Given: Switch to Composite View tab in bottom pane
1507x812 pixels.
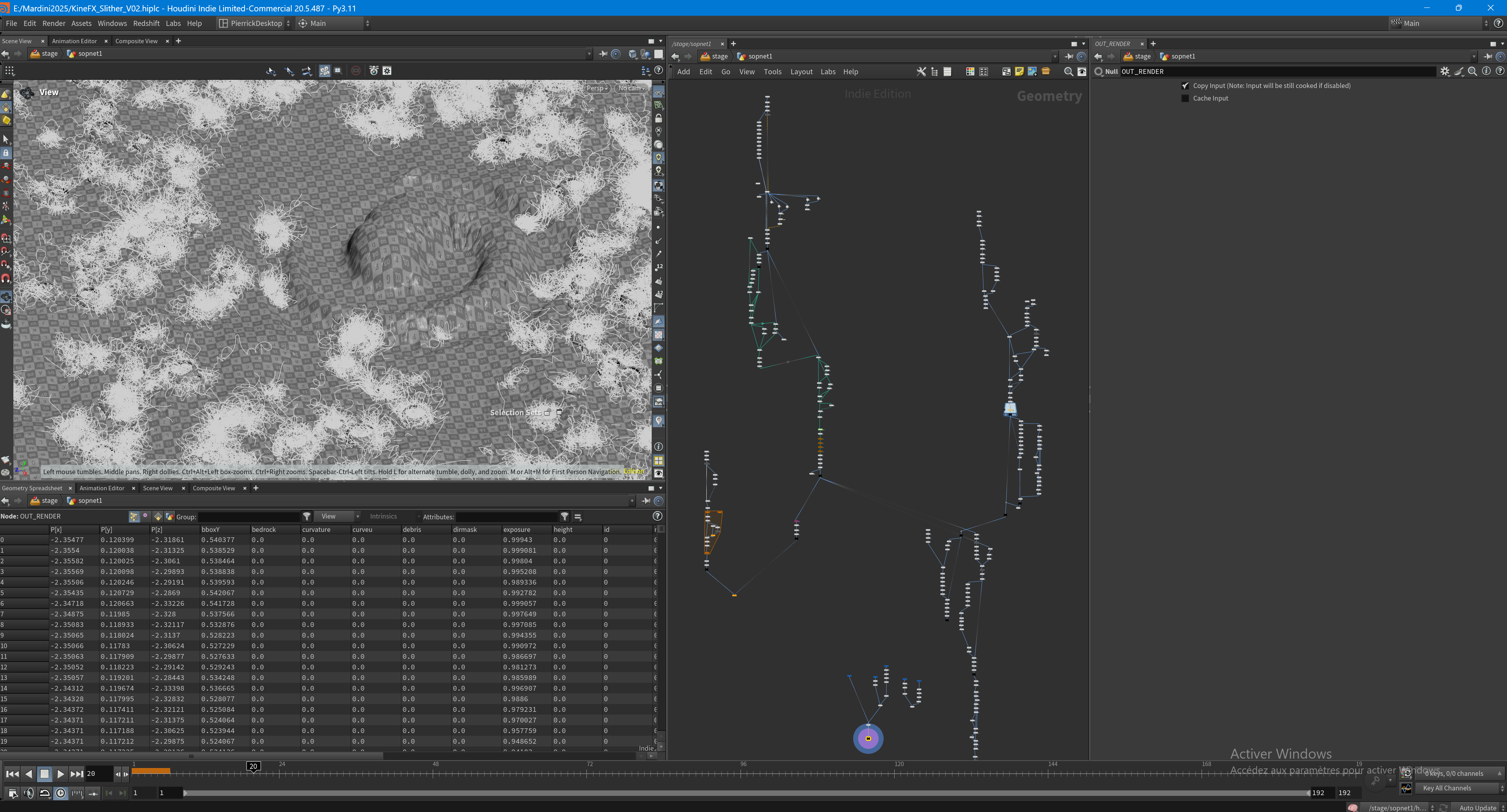Looking at the screenshot, I should [x=213, y=488].
